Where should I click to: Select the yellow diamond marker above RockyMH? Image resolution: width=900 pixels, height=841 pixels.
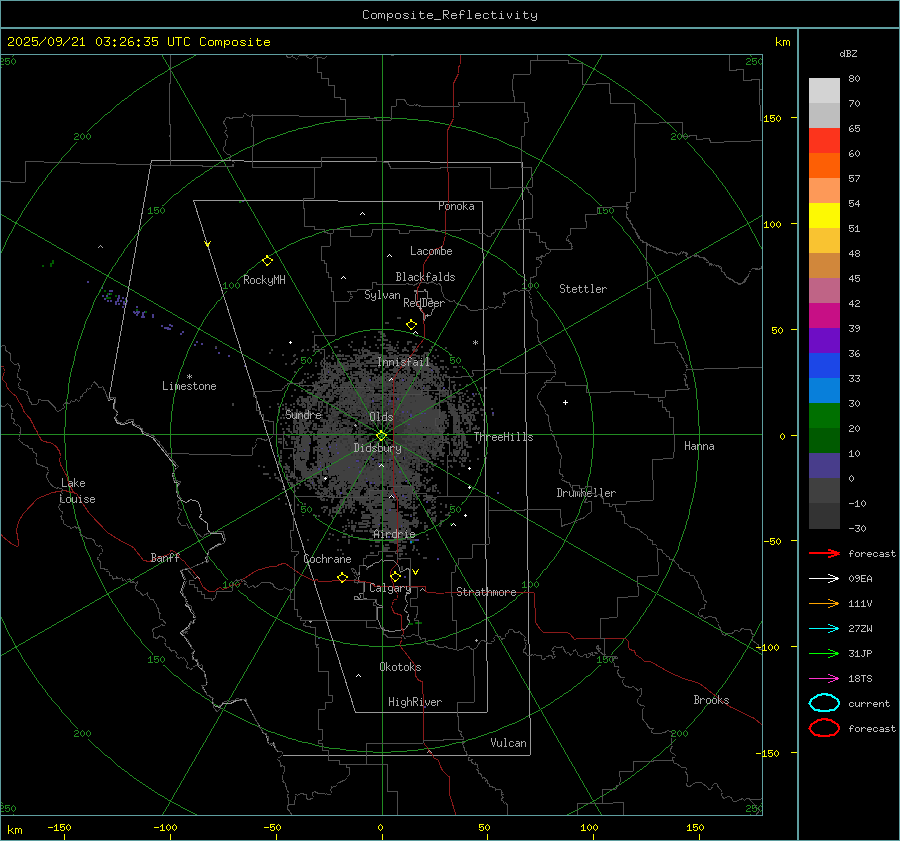[x=267, y=260]
